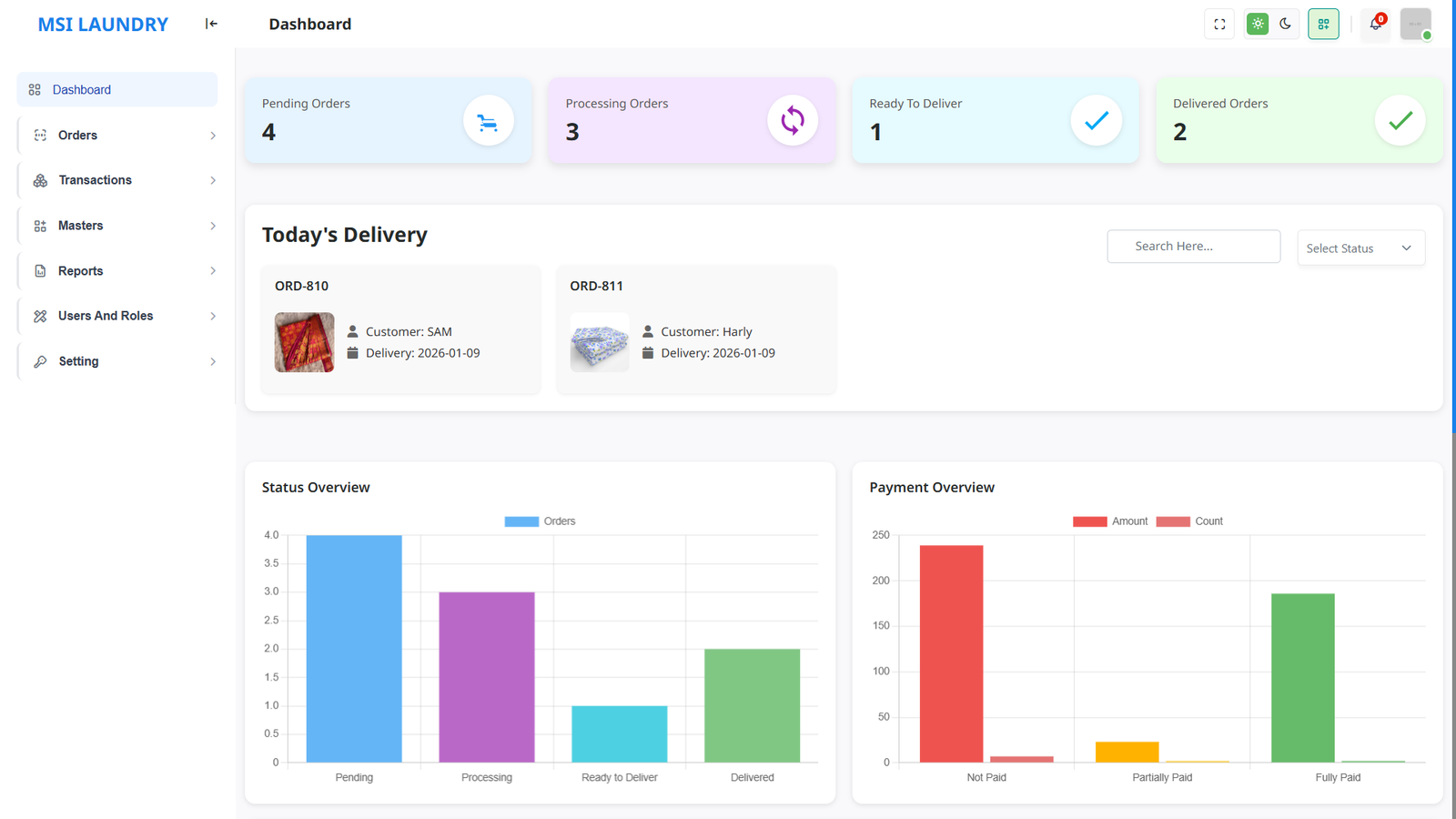The height and width of the screenshot is (819, 1456).
Task: Open the quick apps shortcut icon
Action: [1323, 24]
